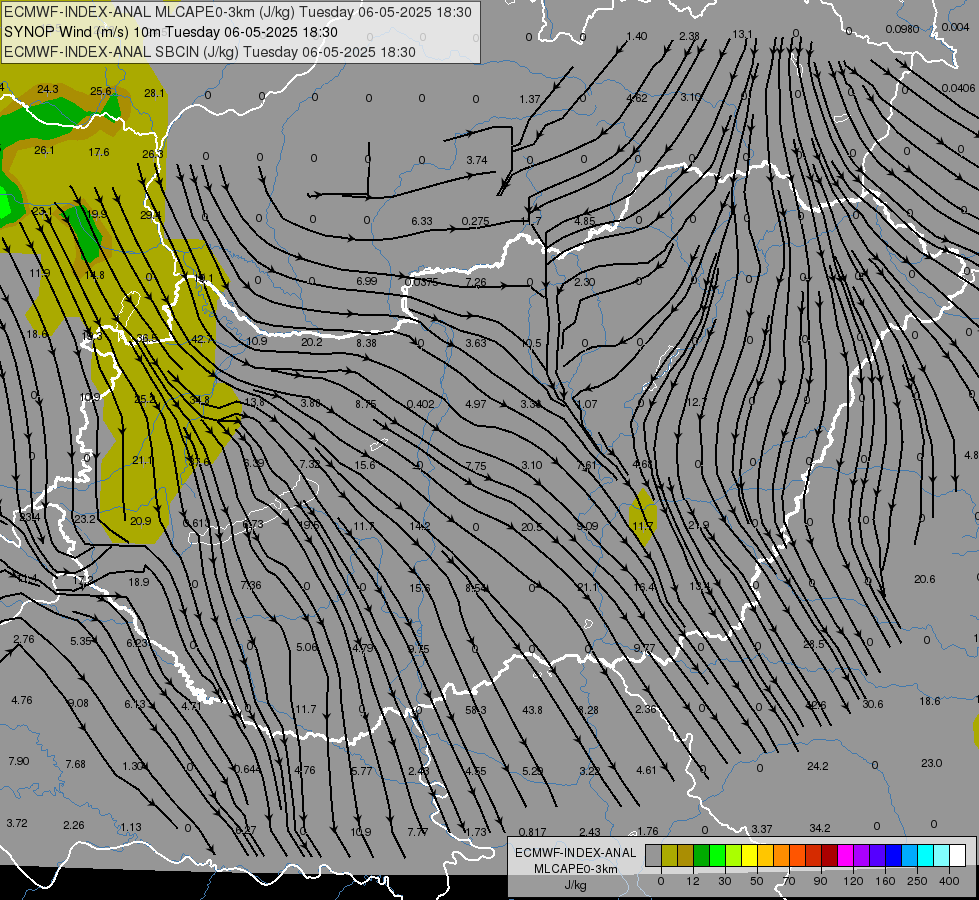Click the legend tick label '12'
The width and height of the screenshot is (979, 900).
point(693,881)
